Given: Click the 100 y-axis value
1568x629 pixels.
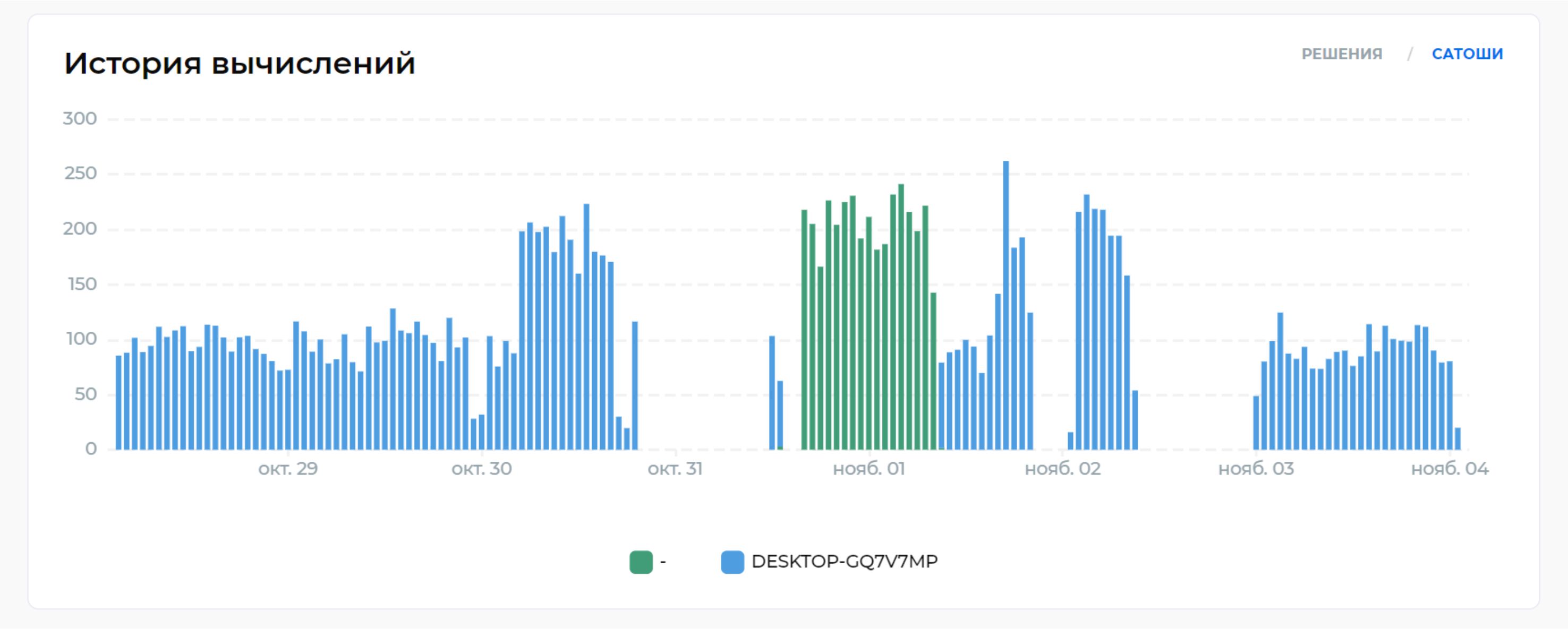Looking at the screenshot, I should pyautogui.click(x=82, y=339).
